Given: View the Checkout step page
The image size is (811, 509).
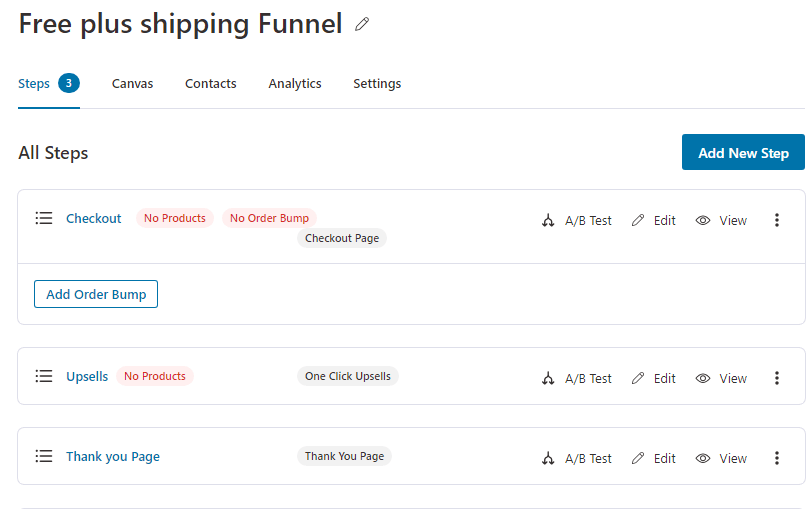Looking at the screenshot, I should [721, 220].
